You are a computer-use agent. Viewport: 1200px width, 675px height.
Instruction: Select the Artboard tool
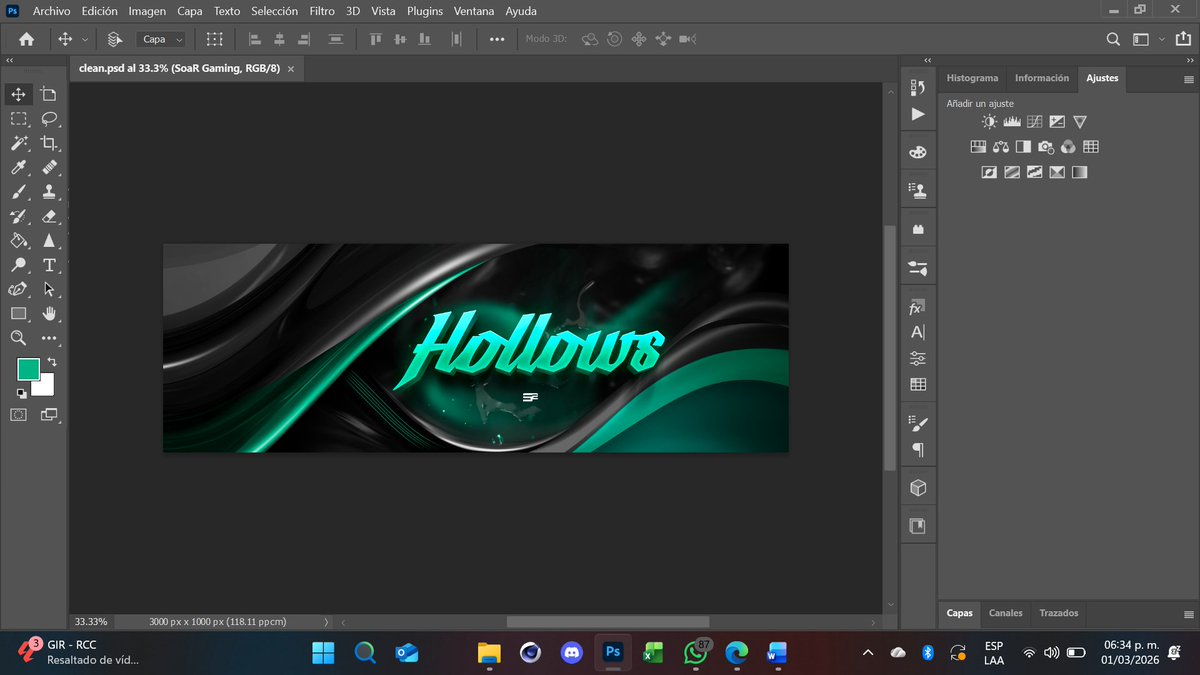coord(49,94)
